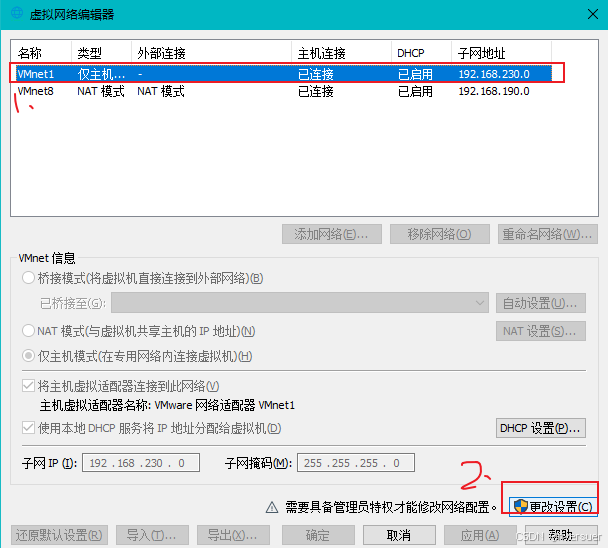The image size is (608, 548).
Task: Toggle 将主机虚拟适配器连接到此网络 checkbox
Action: tap(28, 386)
